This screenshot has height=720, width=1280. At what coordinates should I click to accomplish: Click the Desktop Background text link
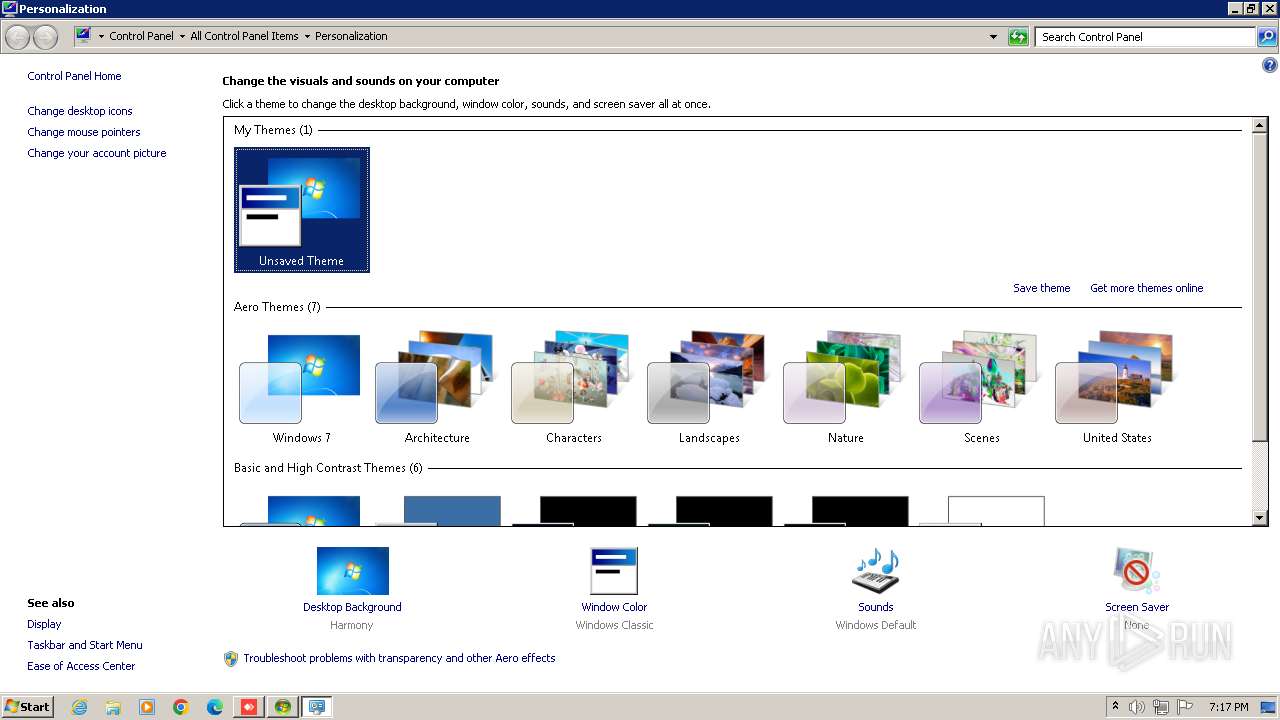(x=352, y=607)
